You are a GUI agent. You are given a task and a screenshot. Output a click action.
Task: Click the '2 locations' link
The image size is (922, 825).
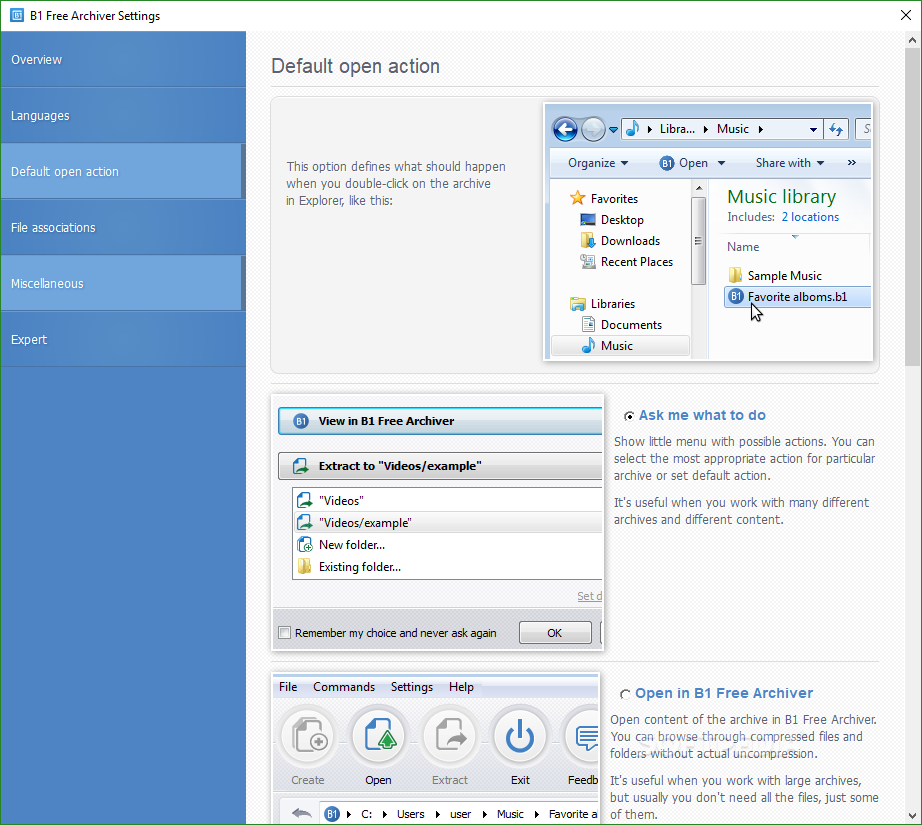(810, 217)
